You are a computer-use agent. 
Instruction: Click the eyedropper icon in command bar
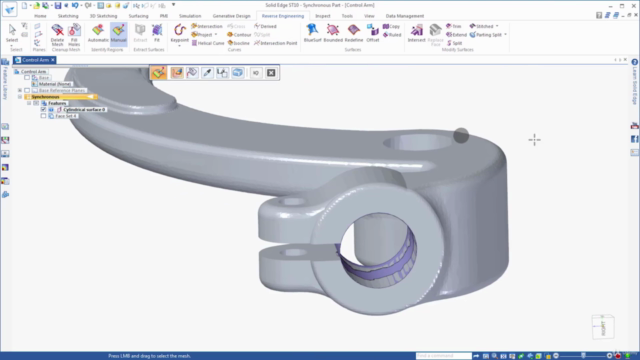[x=207, y=73]
